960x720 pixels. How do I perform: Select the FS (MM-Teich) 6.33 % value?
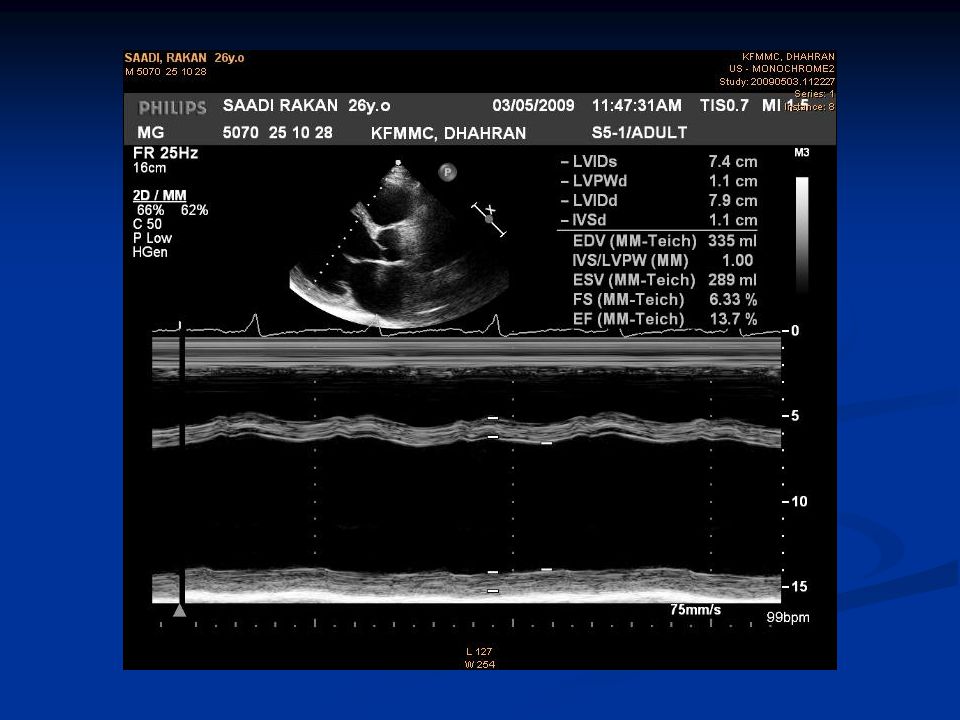665,299
